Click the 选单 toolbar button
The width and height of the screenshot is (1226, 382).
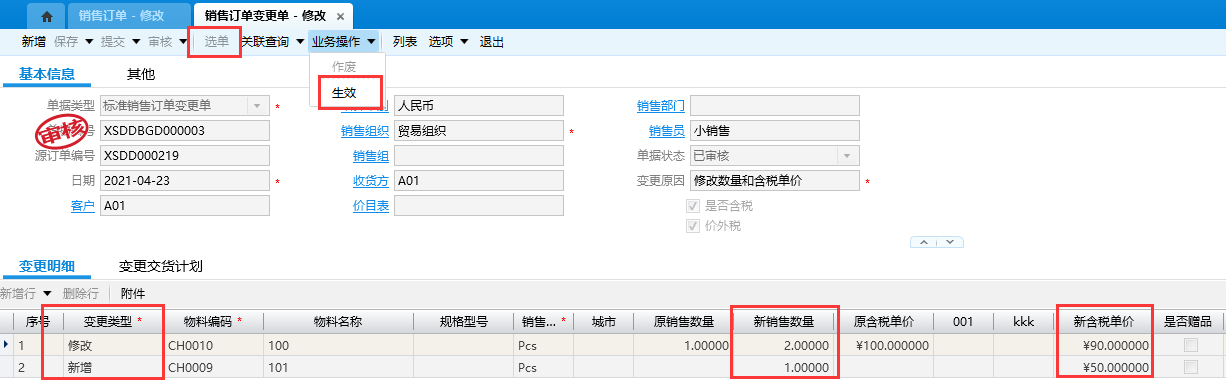[x=217, y=42]
